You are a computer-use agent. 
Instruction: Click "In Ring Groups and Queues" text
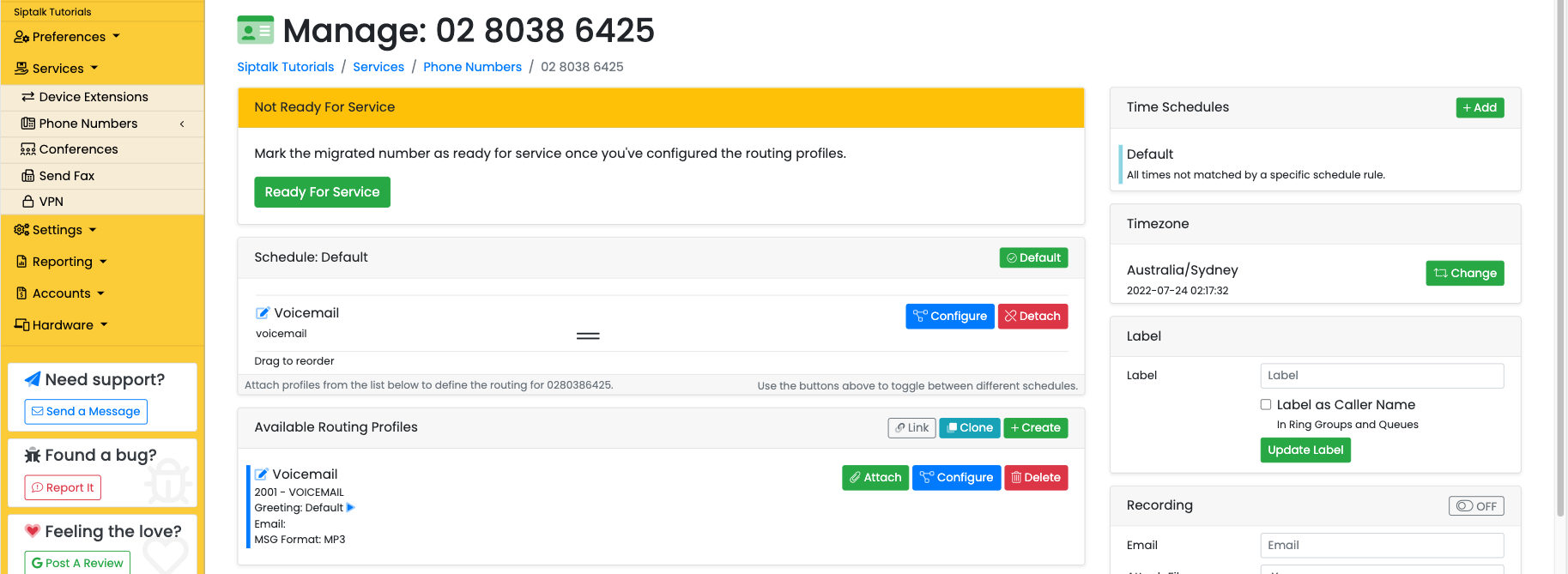pyautogui.click(x=1347, y=425)
